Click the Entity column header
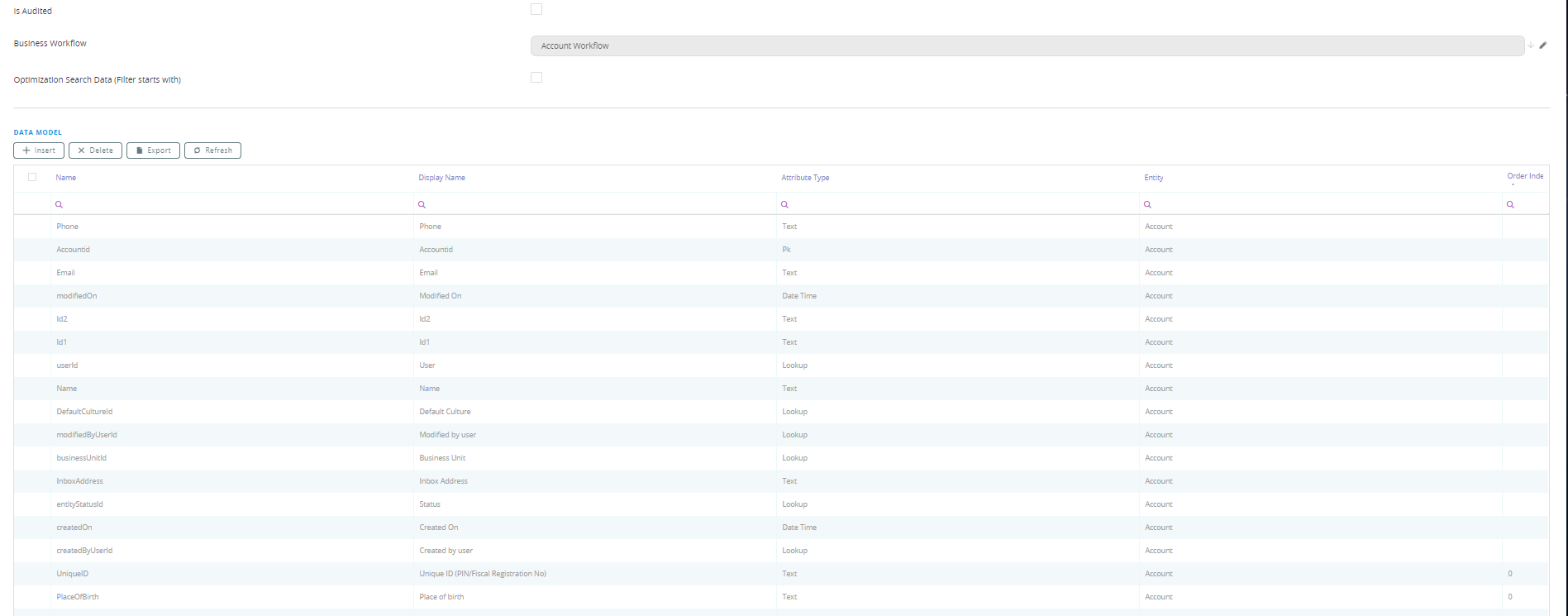 click(1154, 178)
